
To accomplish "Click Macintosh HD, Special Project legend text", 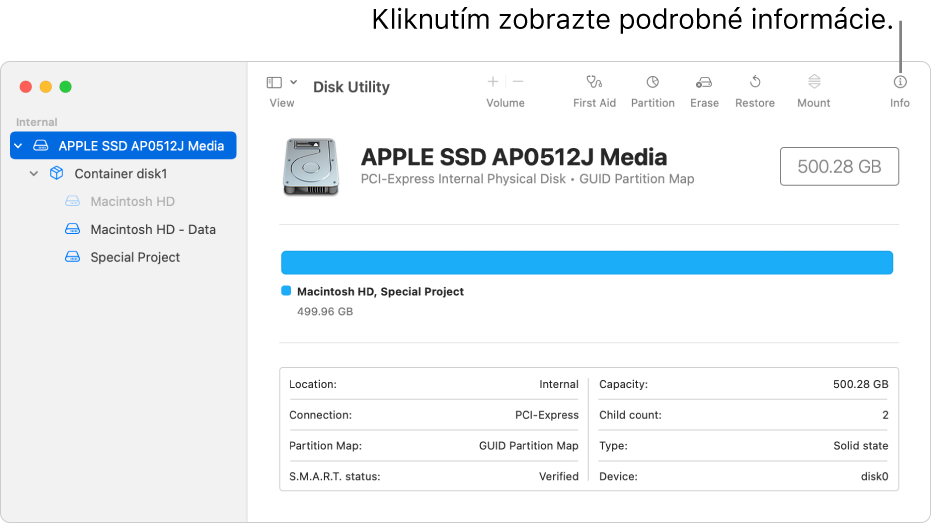I will tap(380, 291).
